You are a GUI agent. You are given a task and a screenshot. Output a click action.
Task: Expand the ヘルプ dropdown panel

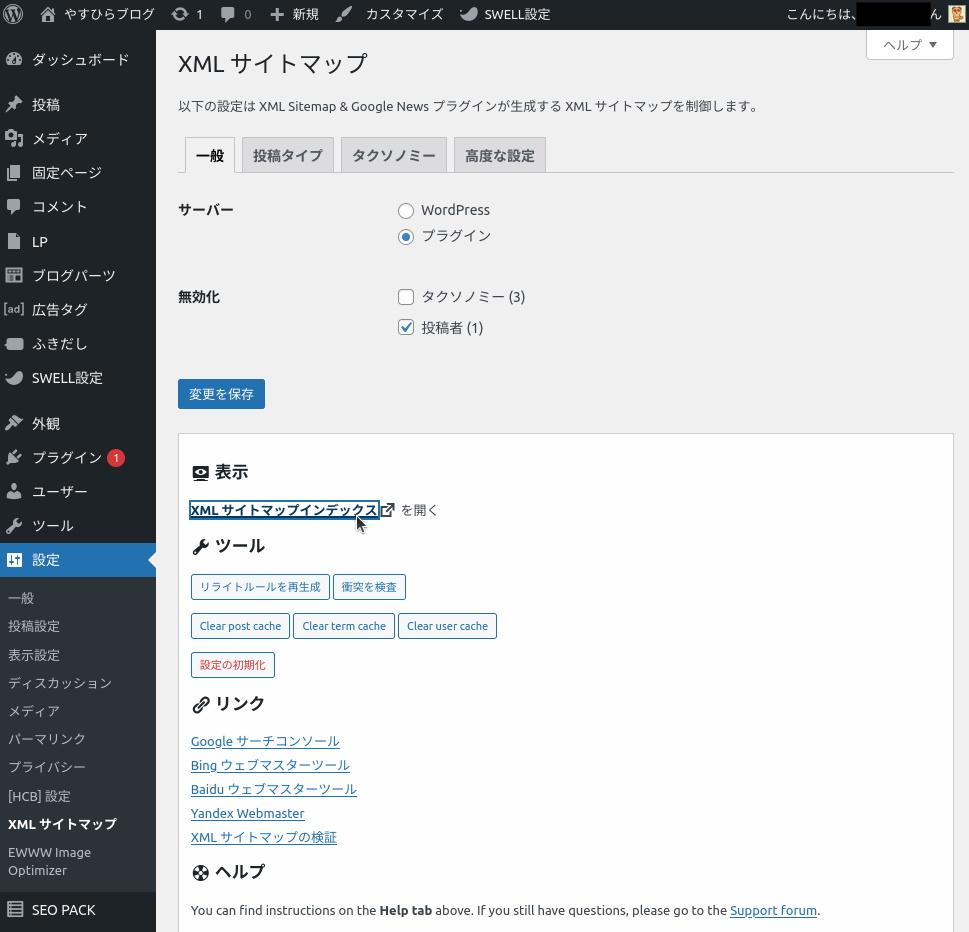[x=909, y=45]
